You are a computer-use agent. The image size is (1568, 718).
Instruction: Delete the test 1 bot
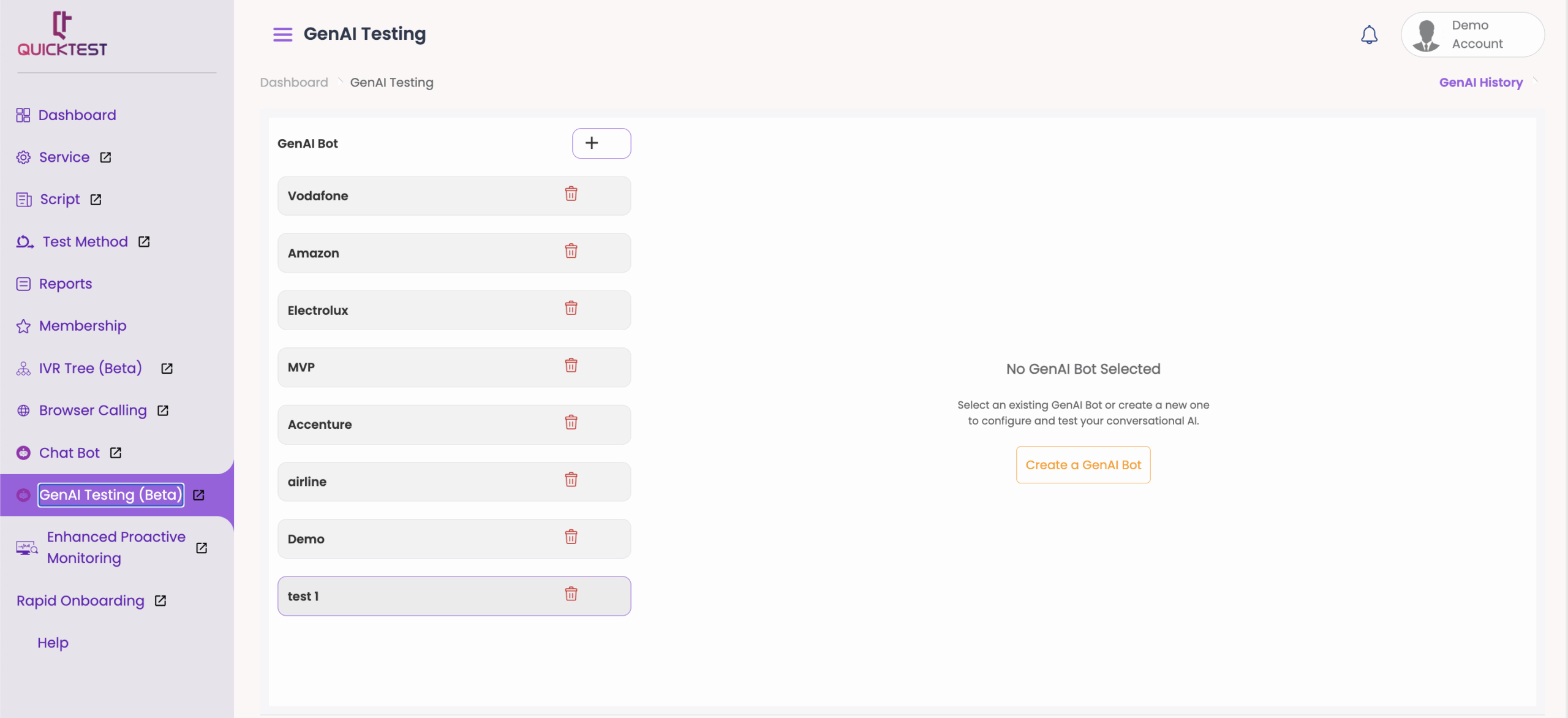pyautogui.click(x=571, y=594)
